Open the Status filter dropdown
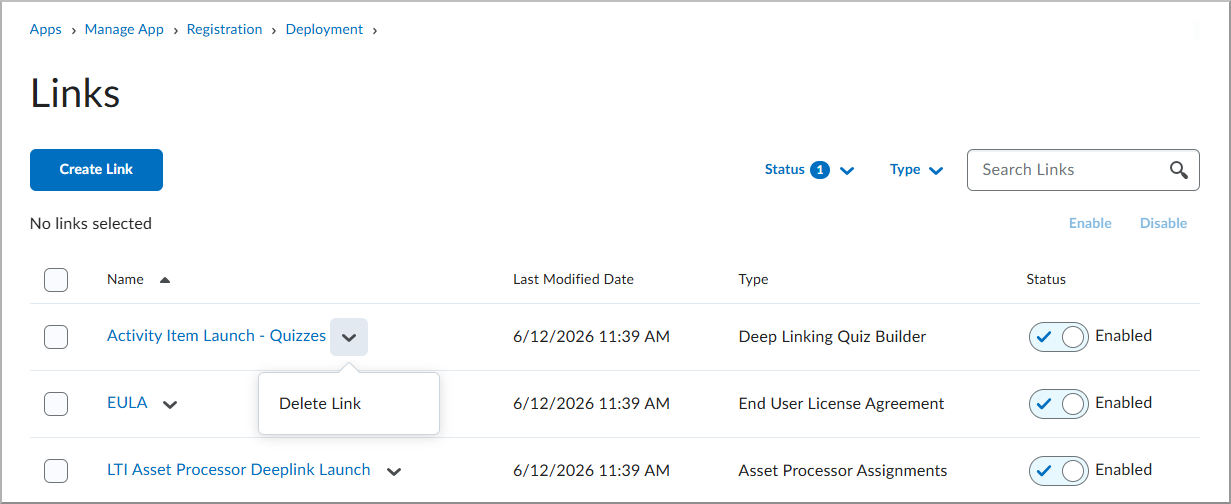Screen dimensions: 1231x504 809,170
